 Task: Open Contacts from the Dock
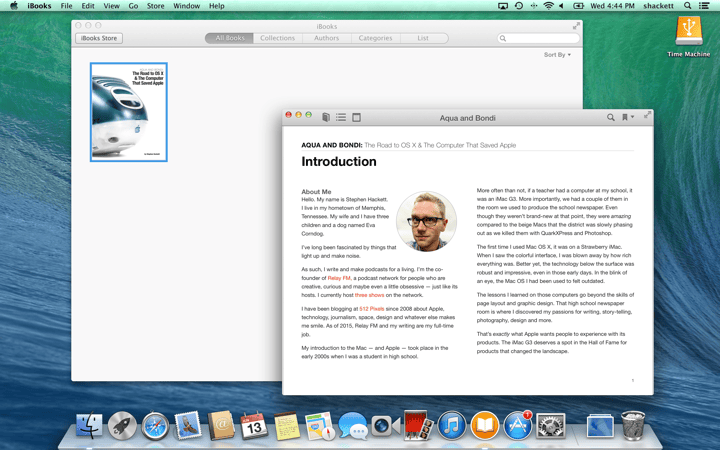221,426
